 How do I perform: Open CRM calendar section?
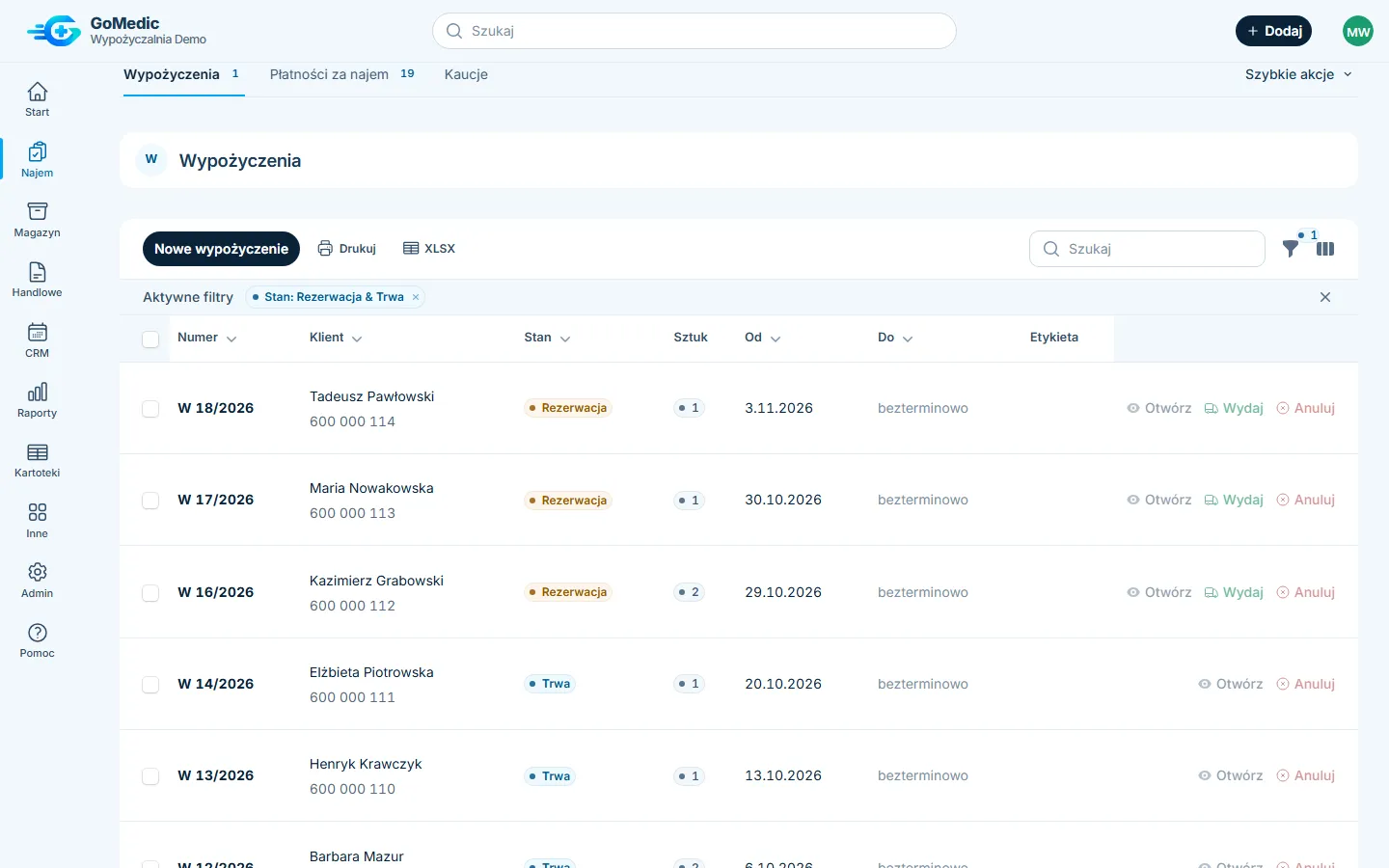pyautogui.click(x=37, y=340)
